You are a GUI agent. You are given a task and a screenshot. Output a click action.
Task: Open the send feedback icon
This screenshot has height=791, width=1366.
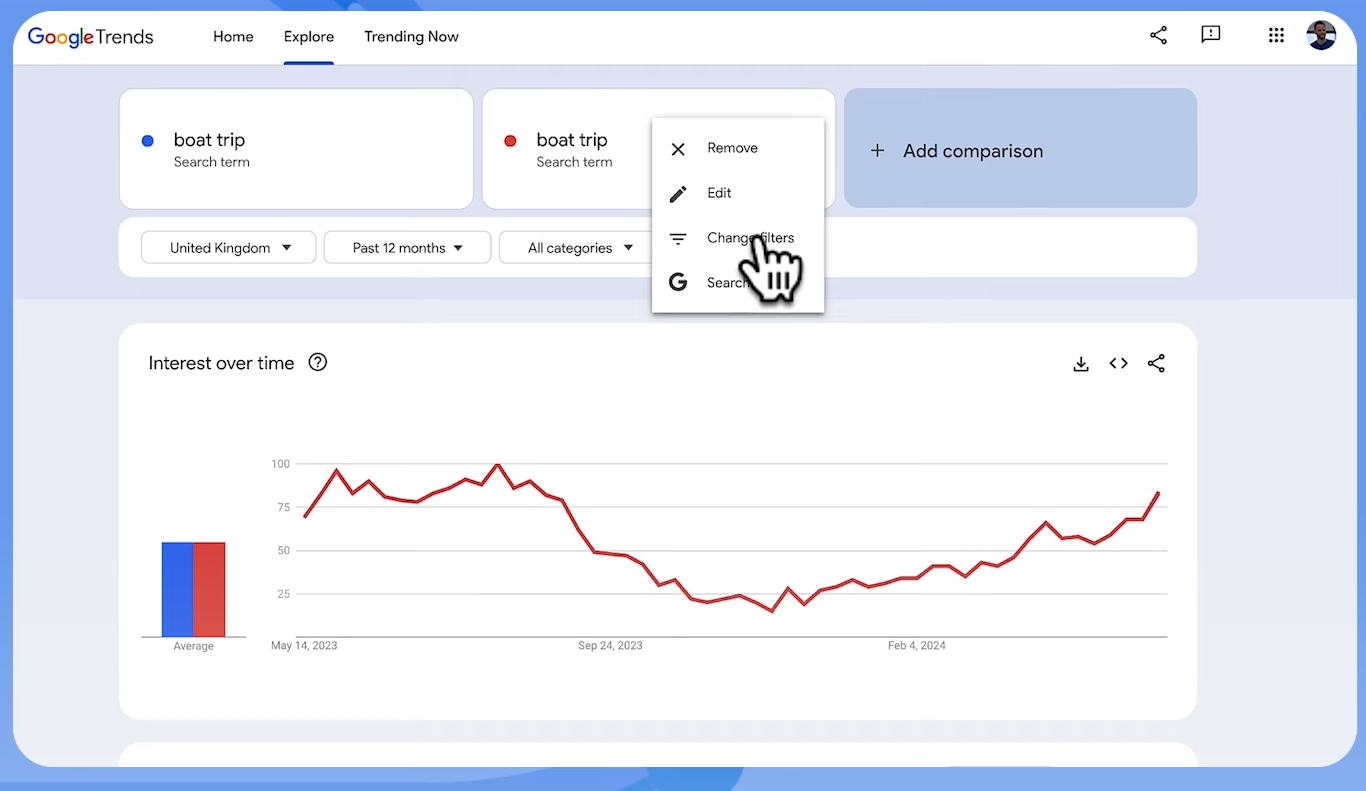click(x=1211, y=35)
